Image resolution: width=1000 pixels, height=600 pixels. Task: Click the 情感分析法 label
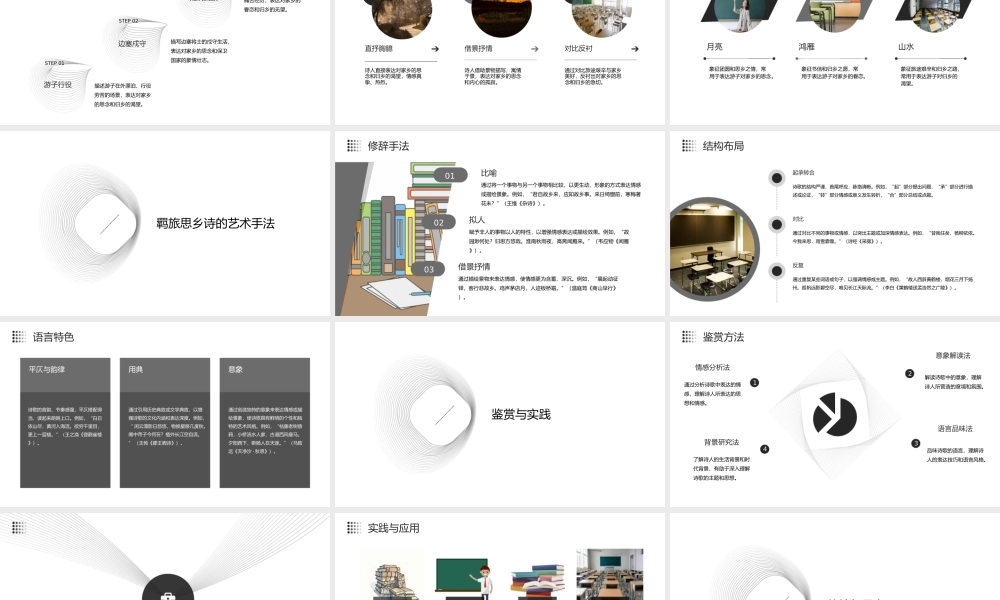point(712,367)
